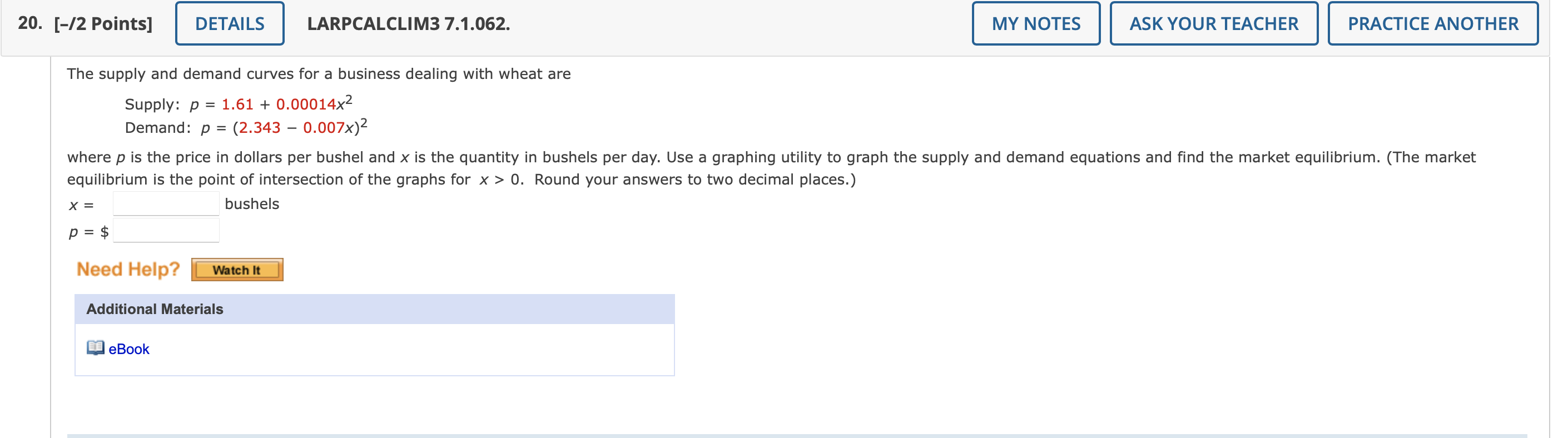Click the question number 20 label
Image resolution: width=1568 pixels, height=438 pixels.
pos(30,23)
